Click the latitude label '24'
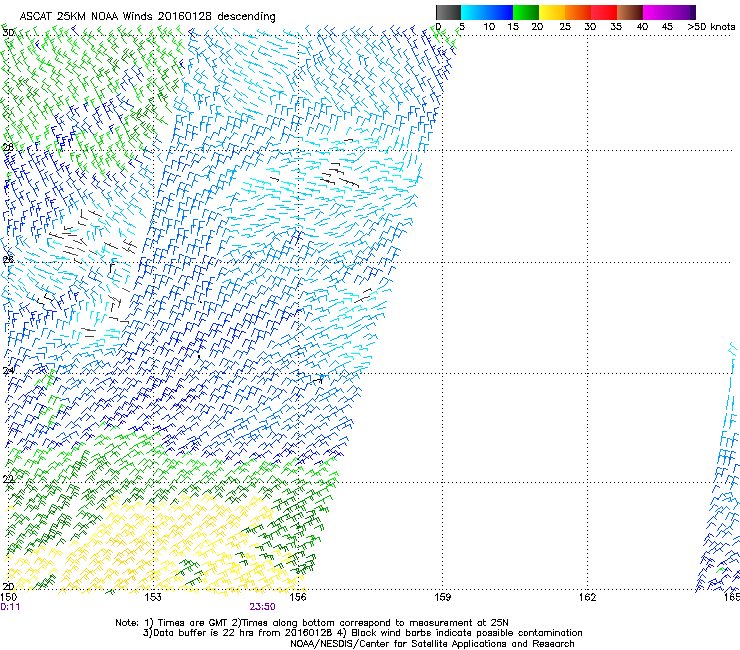This screenshot has height=650, width=740. point(8,371)
